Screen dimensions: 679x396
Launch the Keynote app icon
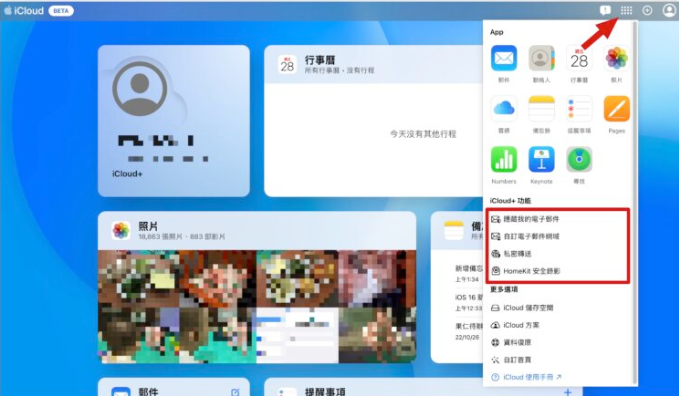(541, 159)
